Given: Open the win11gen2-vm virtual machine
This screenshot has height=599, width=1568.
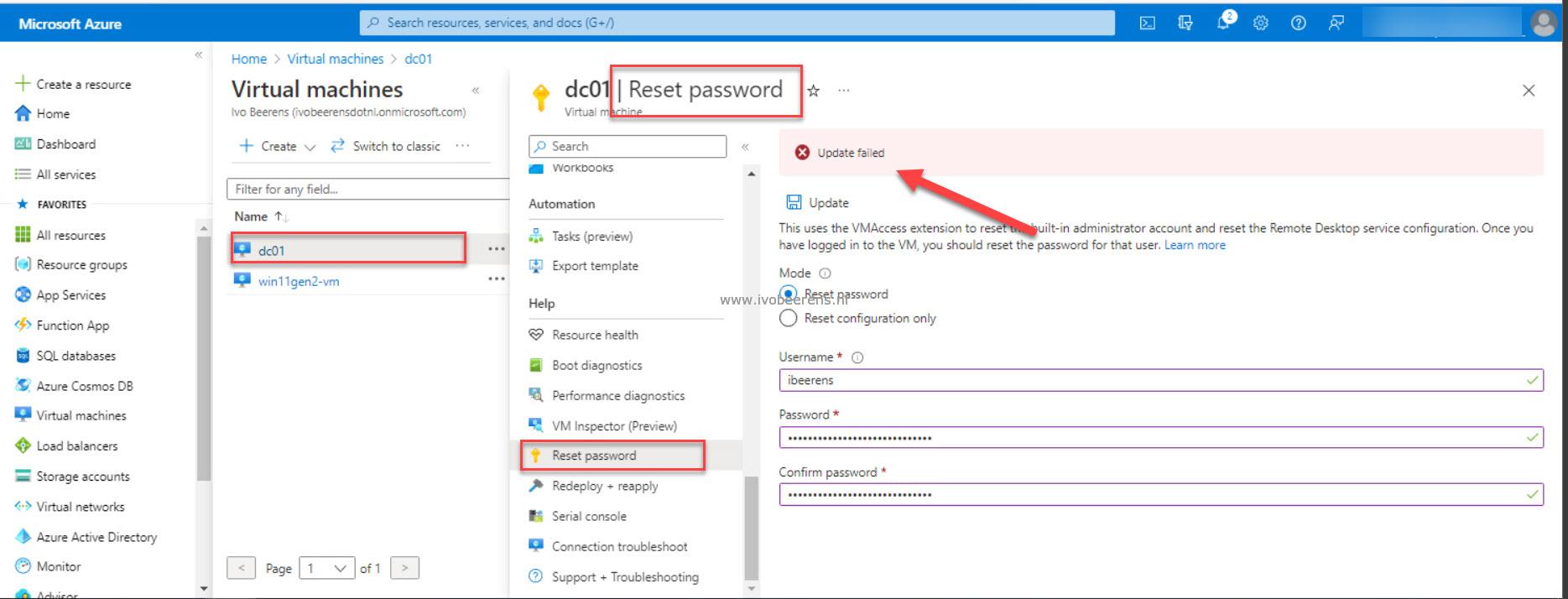Looking at the screenshot, I should 299,281.
